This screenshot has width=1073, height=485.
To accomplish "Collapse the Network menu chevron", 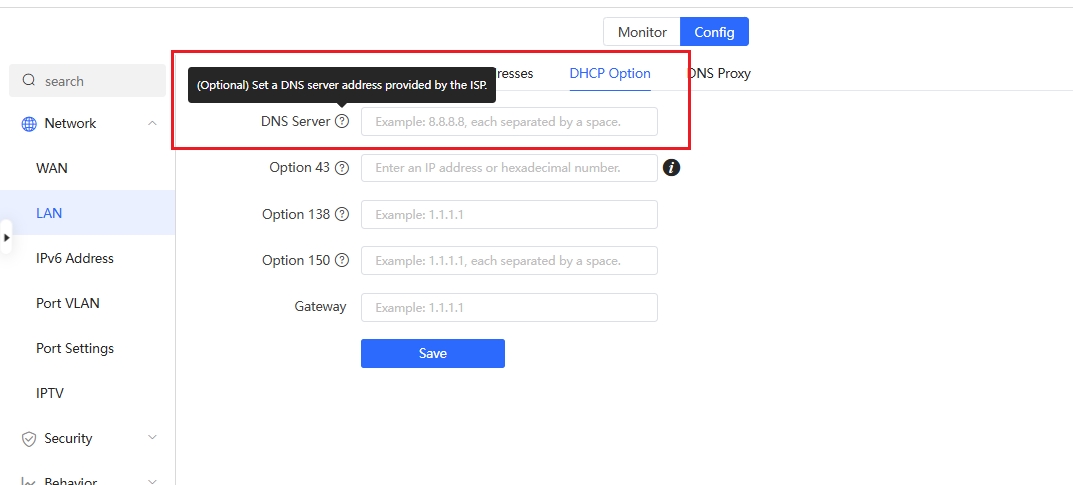I will pos(152,124).
